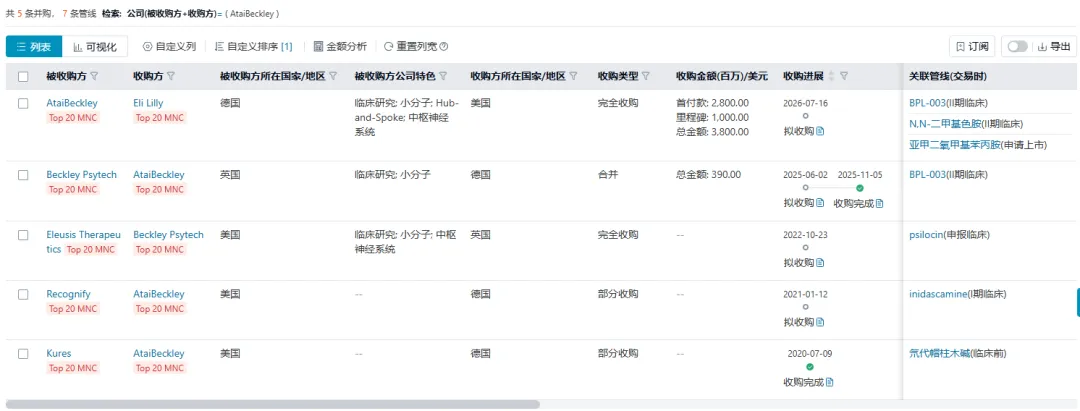1080x411 pixels.
Task: Open AtaiBeckley acquirer link in Recognify row
Action: 159,294
